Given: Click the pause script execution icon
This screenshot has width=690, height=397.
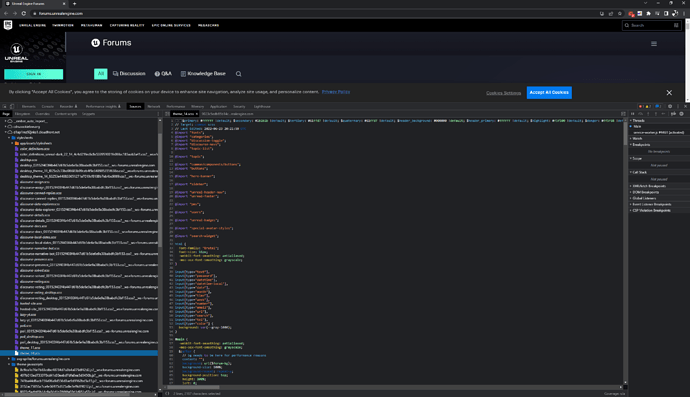Looking at the screenshot, I should click(633, 114).
